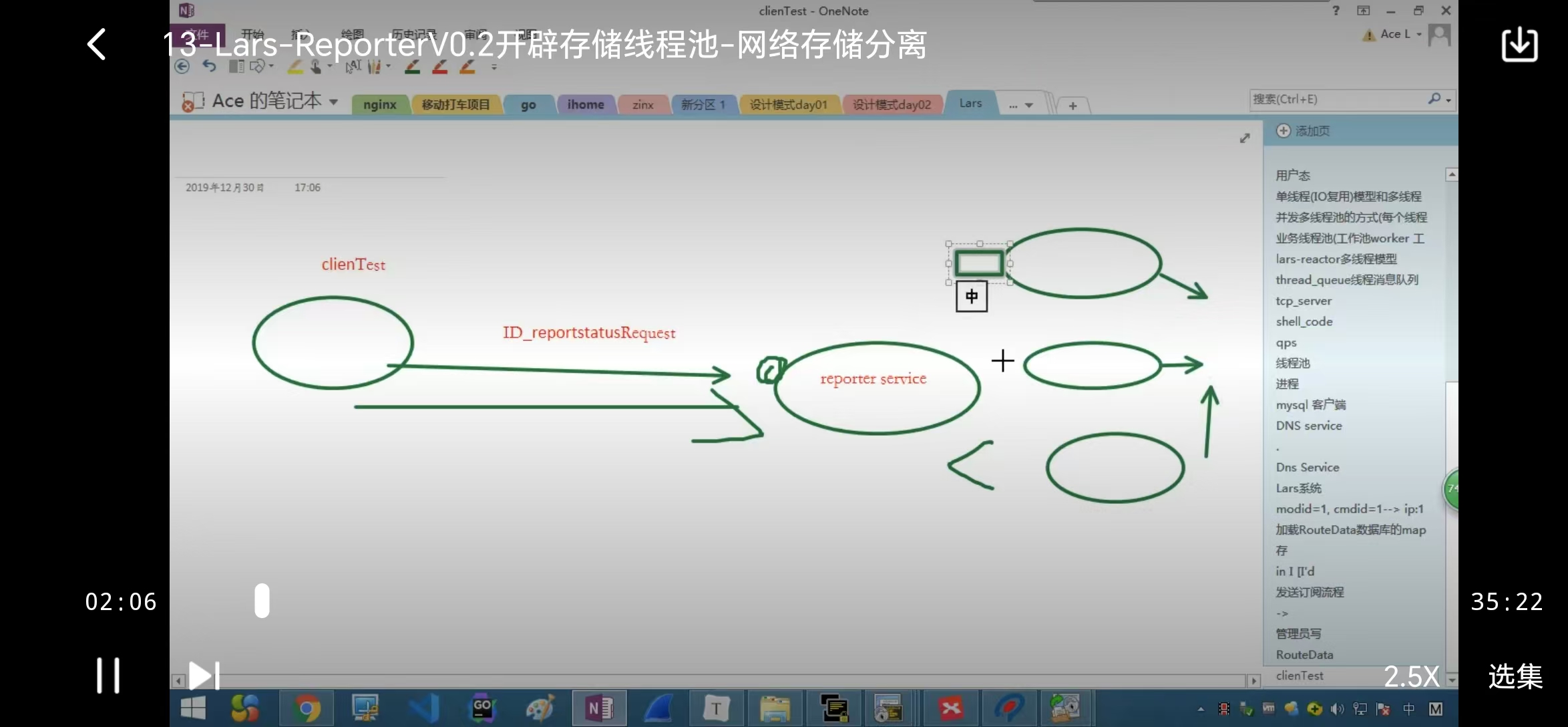This screenshot has width=1568, height=727.
Task: Click the back arrow in OneNote toolbar
Action: pyautogui.click(x=182, y=66)
